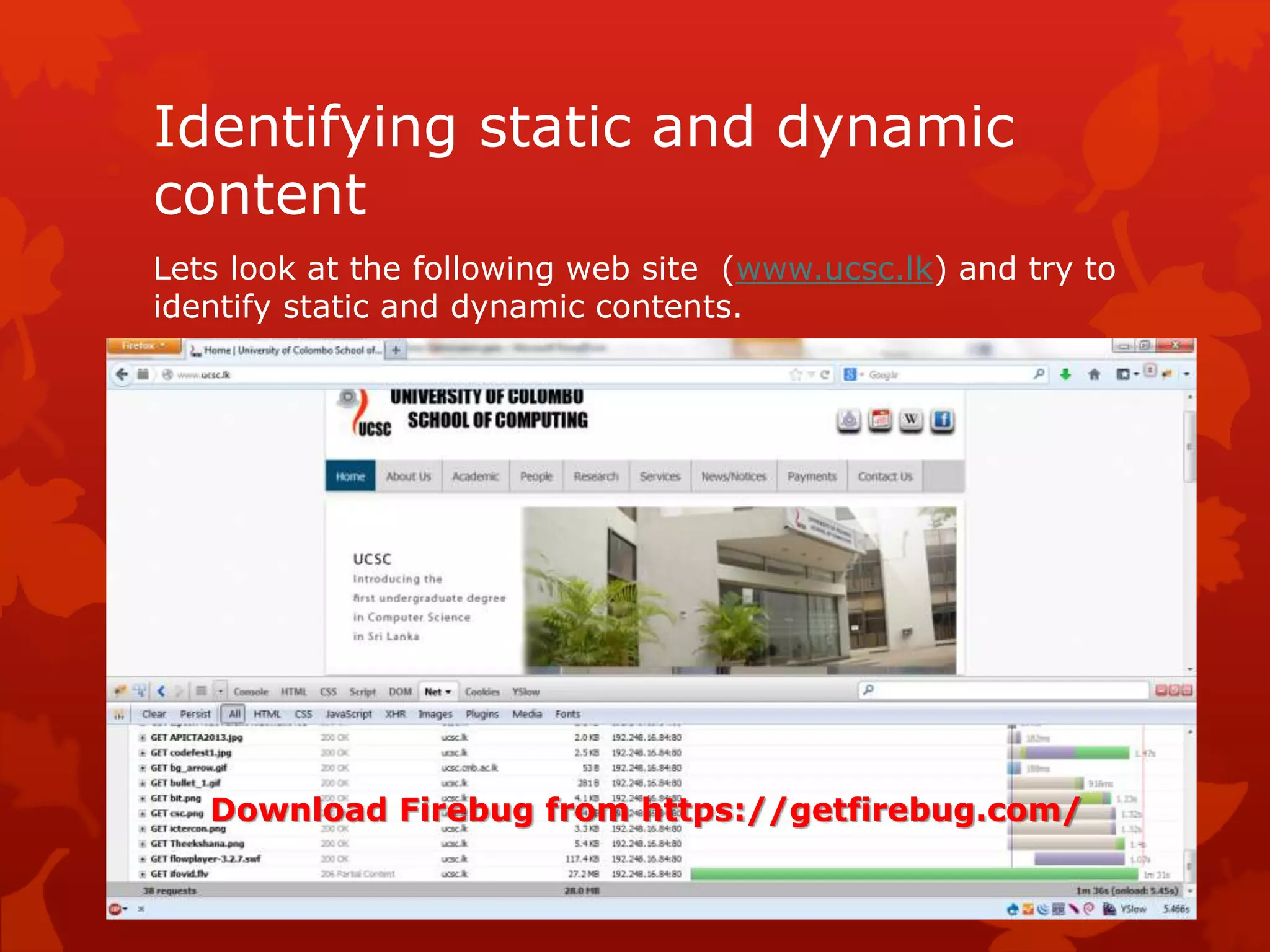1270x952 pixels.
Task: Click the Firefox home icon
Action: point(1095,374)
